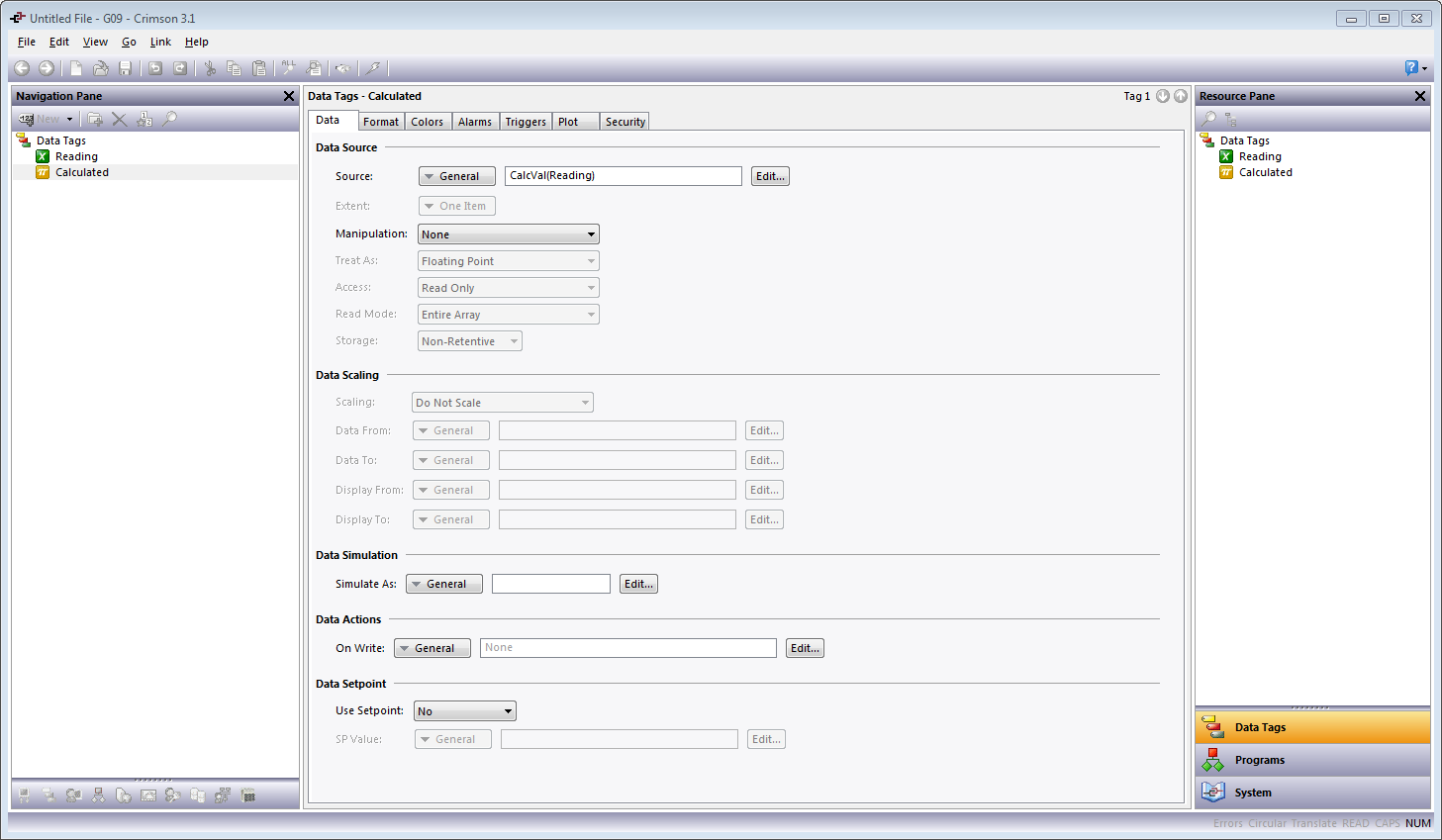Redo the action via toolbar icon

(x=180, y=68)
